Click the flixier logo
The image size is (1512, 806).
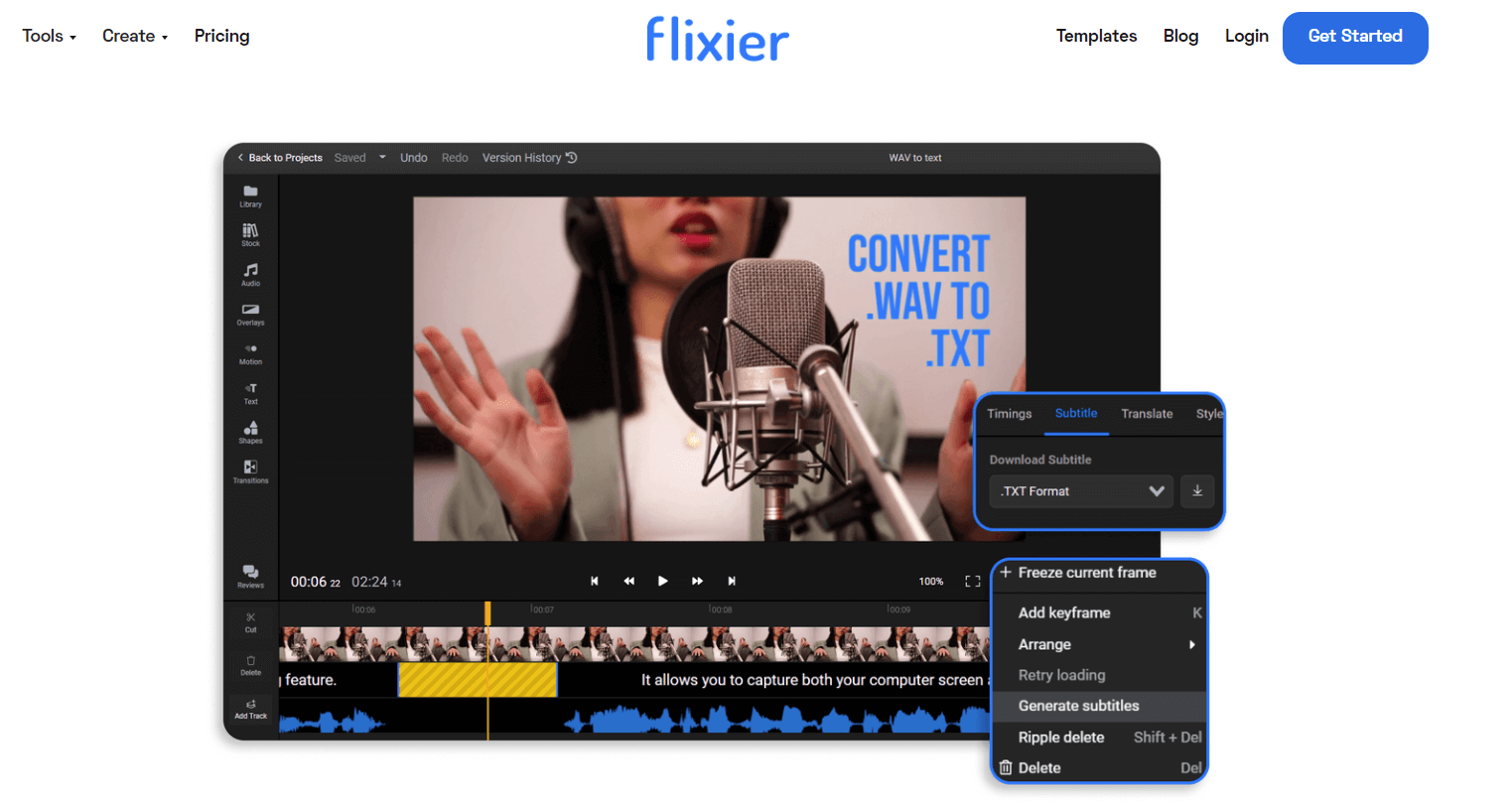tap(718, 39)
